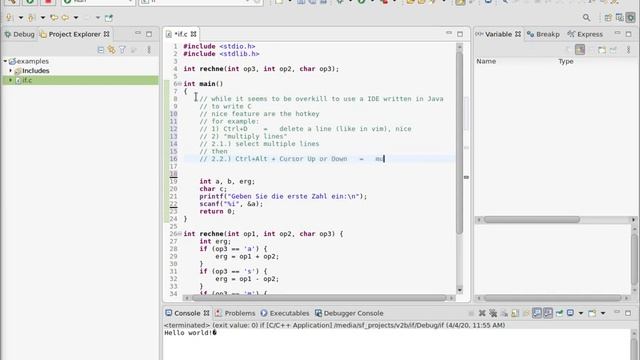This screenshot has width=640, height=360.
Task: Click Display Selected Console icon
Action: click(x=570, y=313)
